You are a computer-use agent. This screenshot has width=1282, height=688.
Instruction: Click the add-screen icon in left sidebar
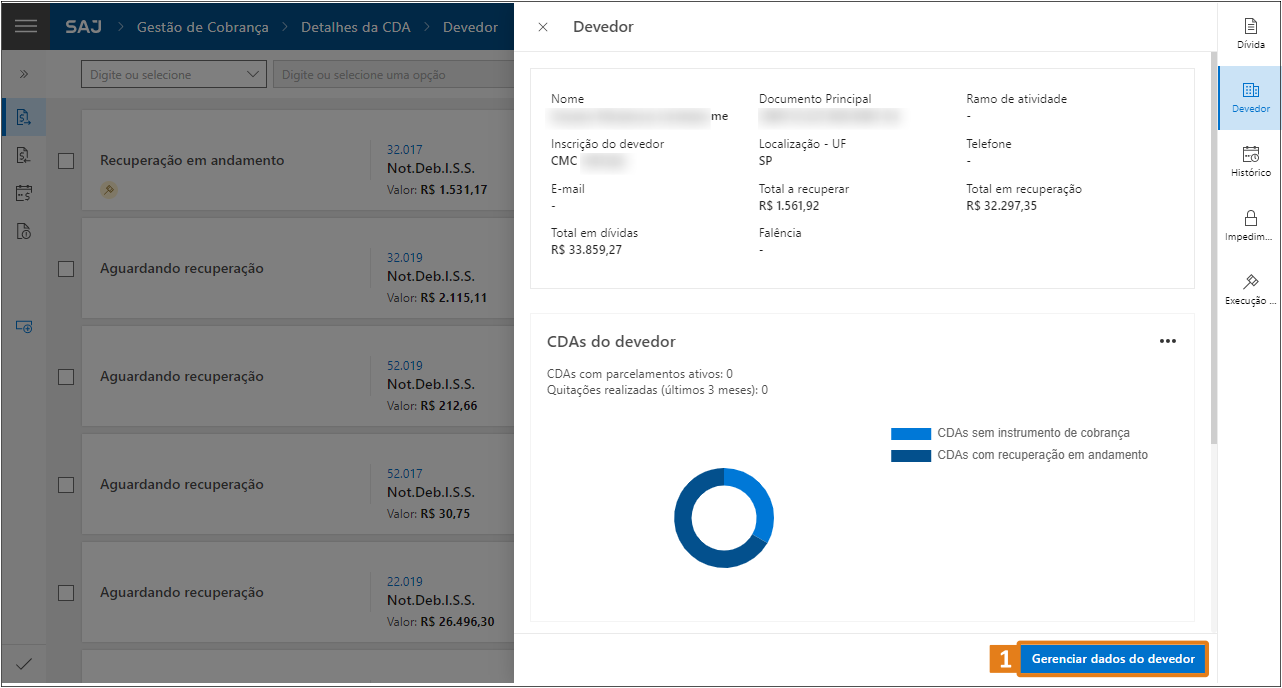pyautogui.click(x=24, y=326)
